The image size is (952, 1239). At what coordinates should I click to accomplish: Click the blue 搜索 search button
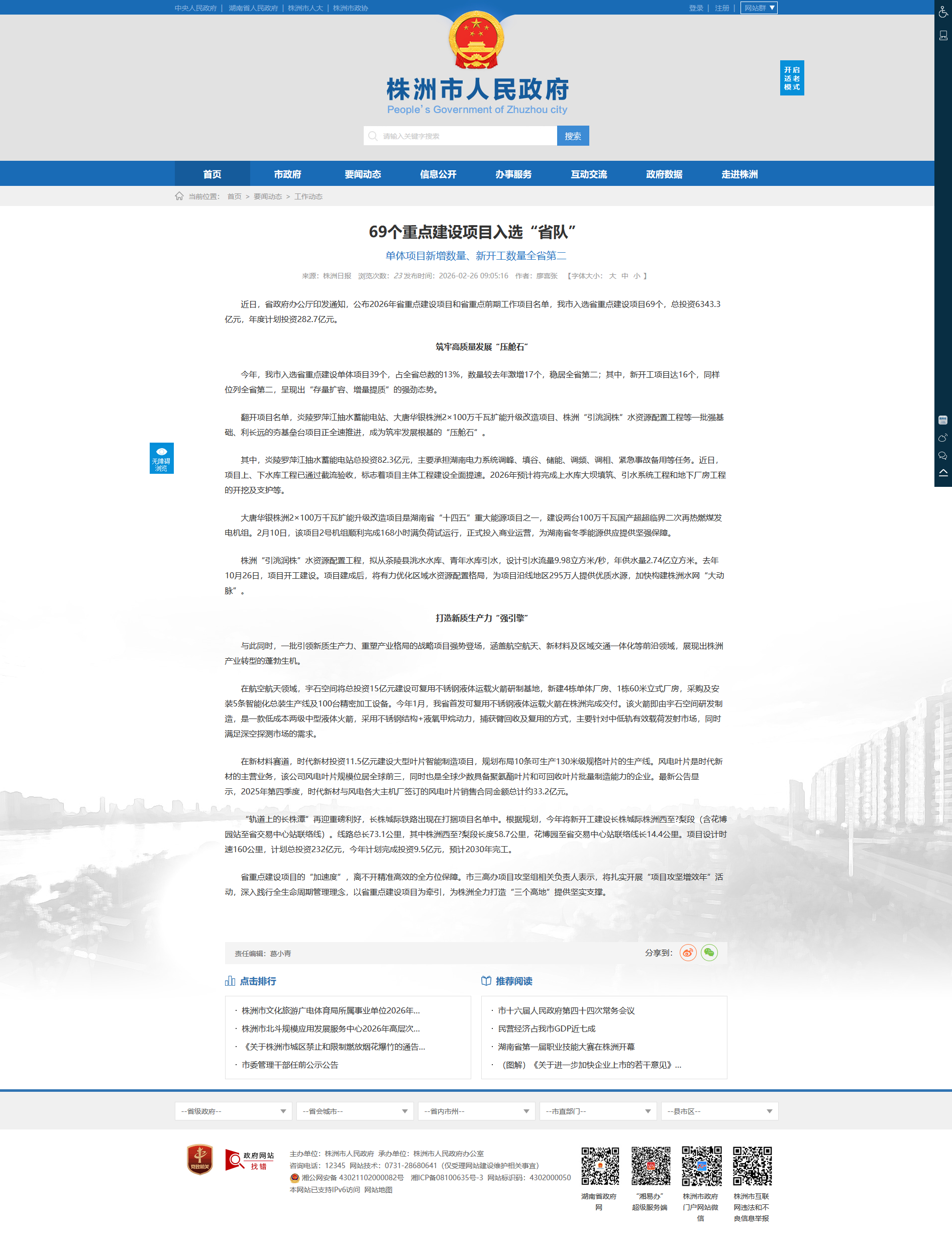pos(572,136)
